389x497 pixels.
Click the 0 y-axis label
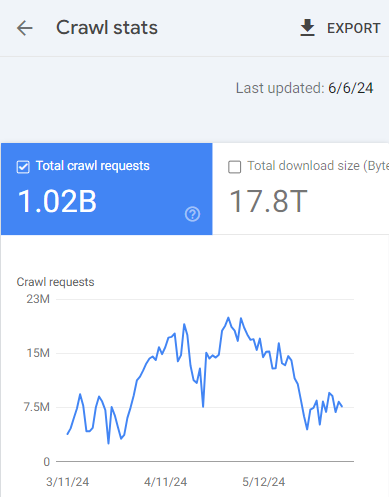point(47,462)
